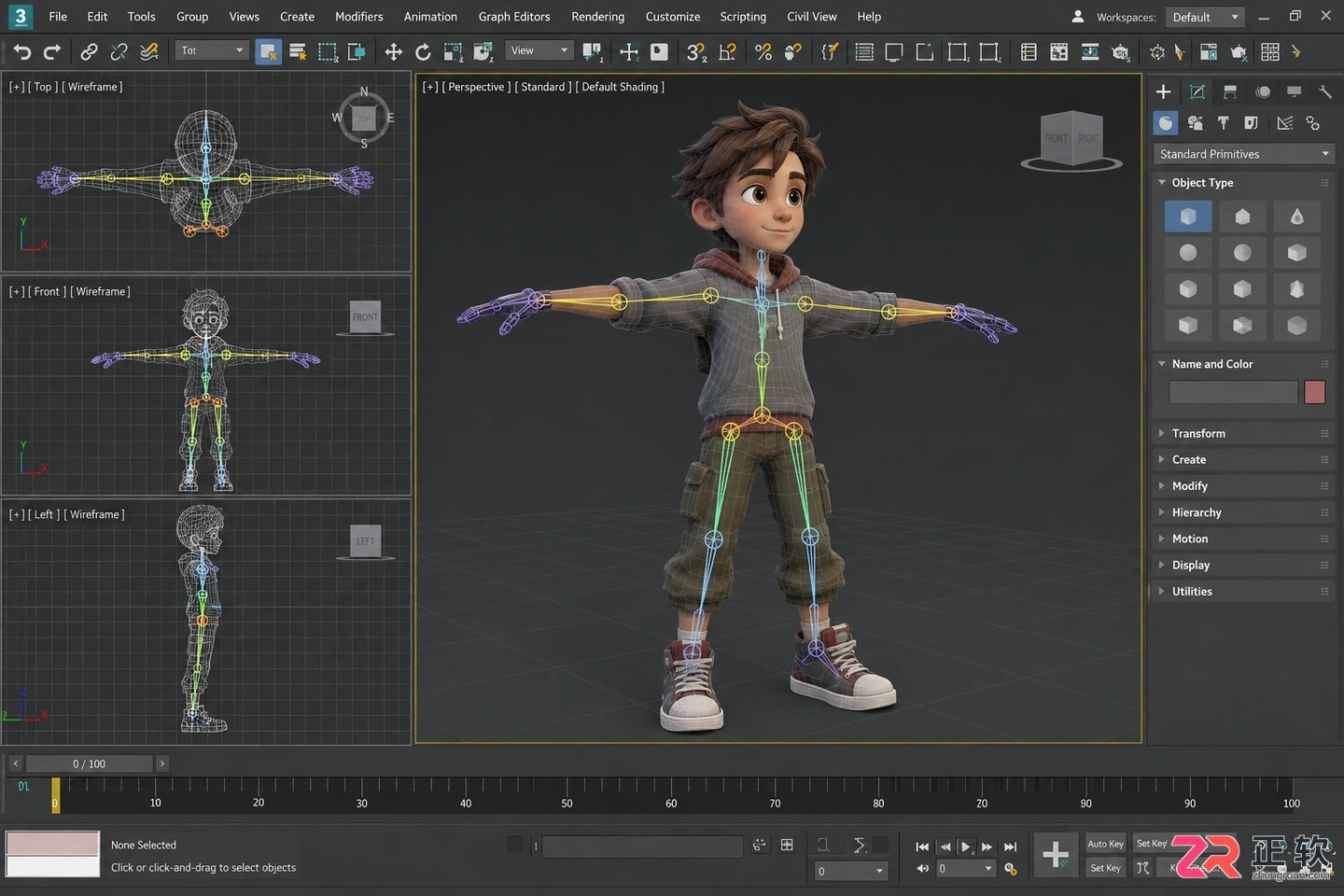Image resolution: width=1344 pixels, height=896 pixels.
Task: Toggle Angle Snap in the toolbar
Action: (727, 52)
